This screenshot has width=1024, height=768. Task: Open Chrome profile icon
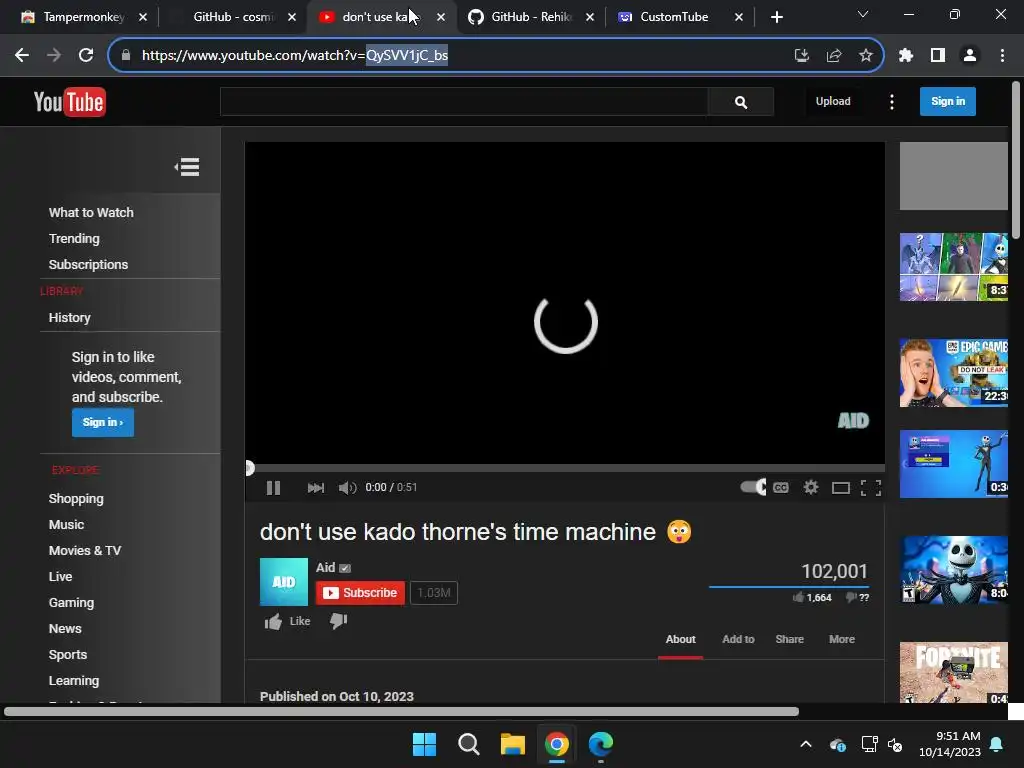(x=970, y=56)
